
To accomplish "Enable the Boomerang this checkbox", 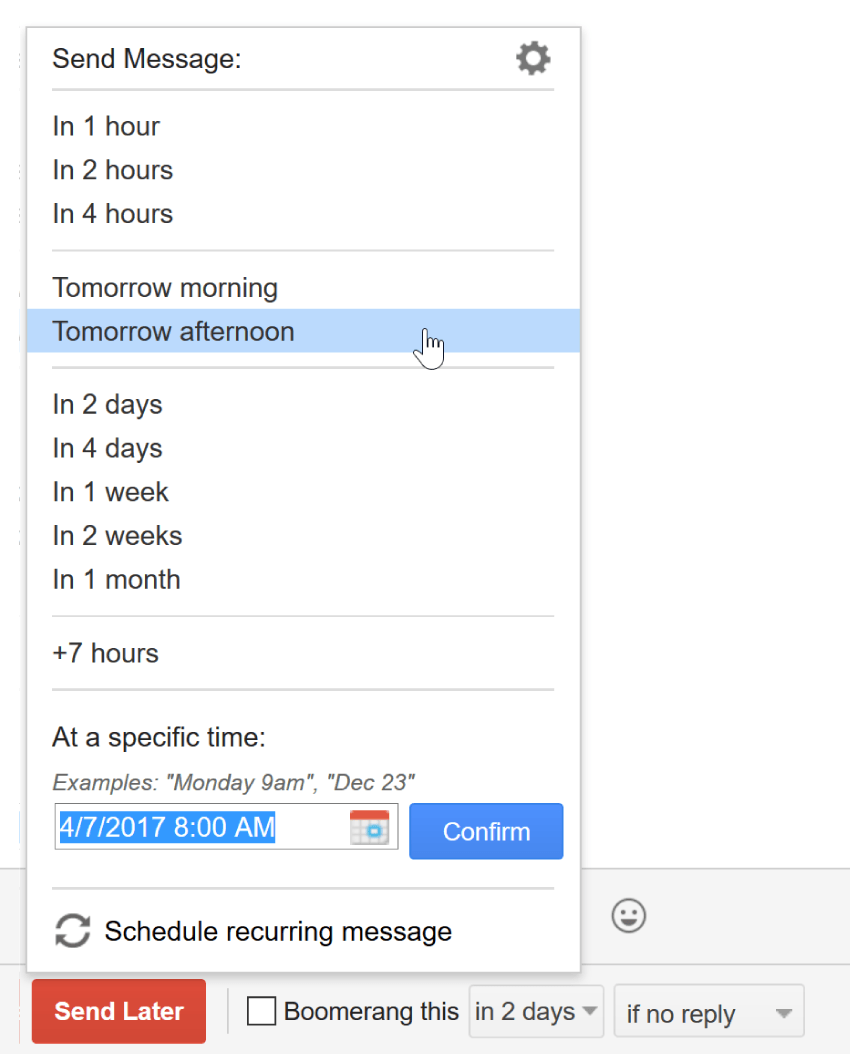I will [x=262, y=1012].
